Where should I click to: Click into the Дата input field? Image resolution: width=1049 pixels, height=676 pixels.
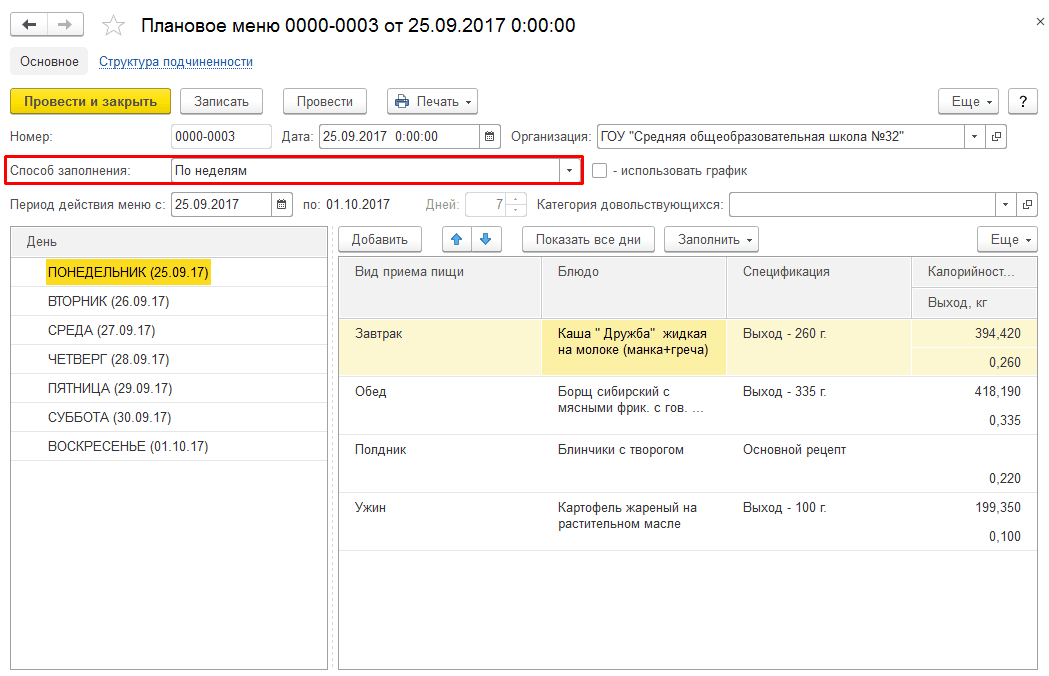pyautogui.click(x=399, y=137)
